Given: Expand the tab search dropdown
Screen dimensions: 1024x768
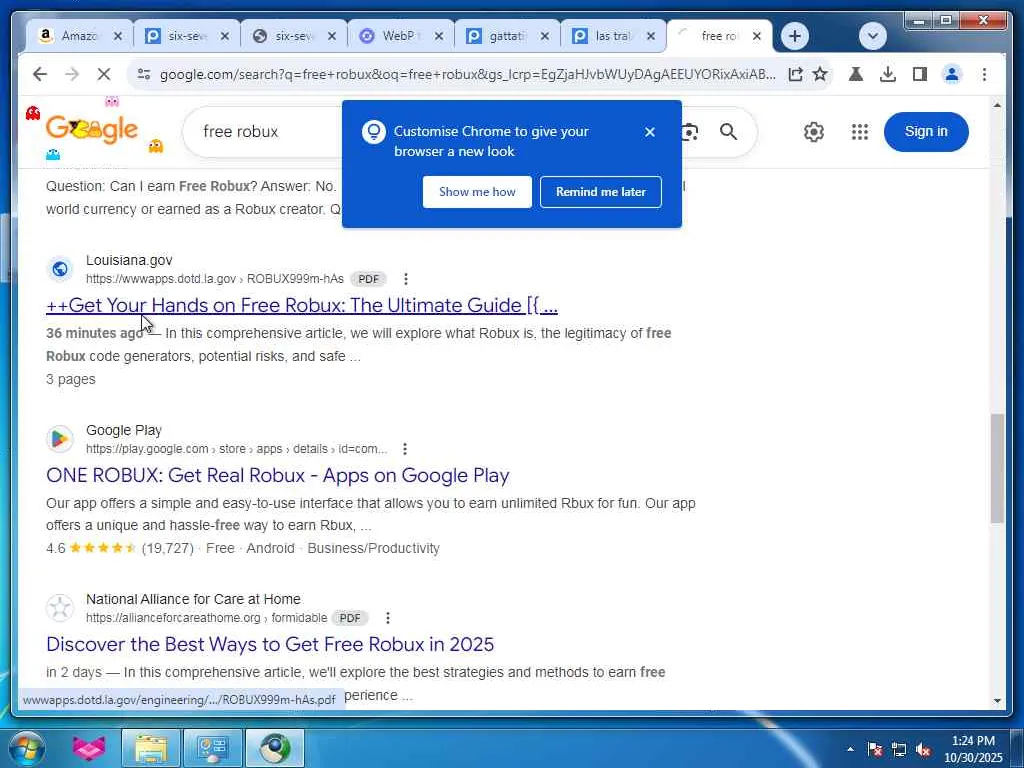Looking at the screenshot, I should coord(872,36).
